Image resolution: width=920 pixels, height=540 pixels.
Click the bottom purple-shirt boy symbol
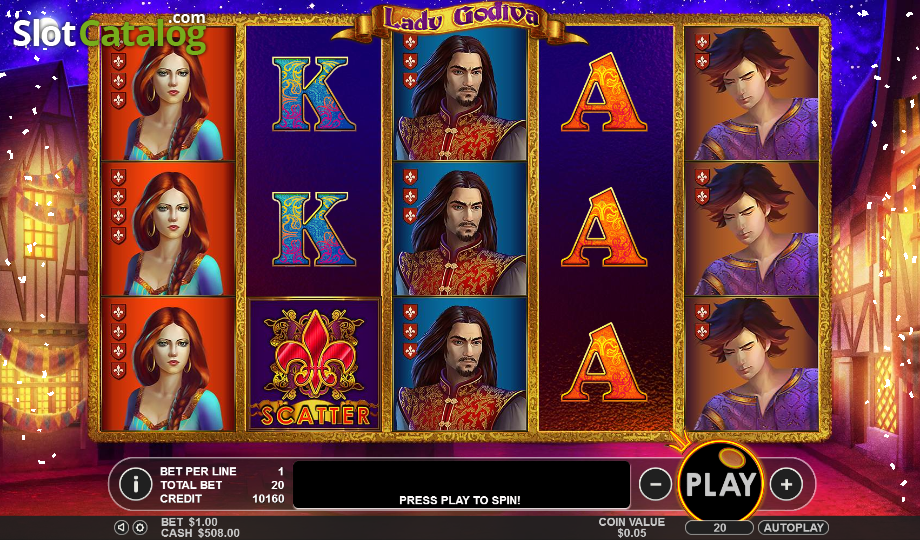click(x=752, y=364)
